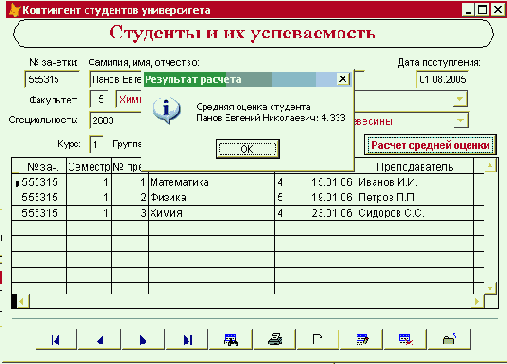
Task: Close the 'Контингент студентов' window
Action: pos(498,10)
